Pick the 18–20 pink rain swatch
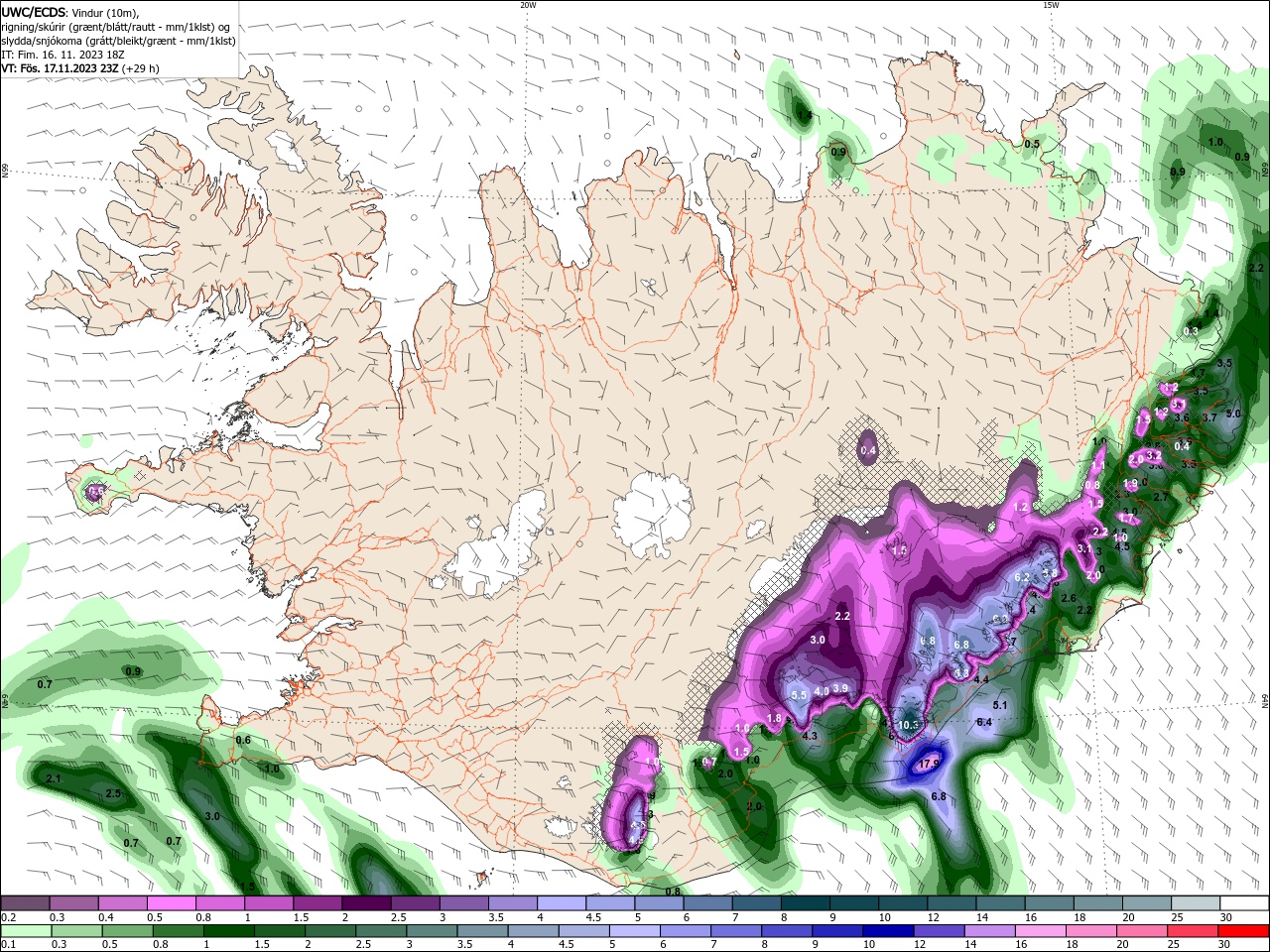The width and height of the screenshot is (1270, 952). click(1091, 931)
